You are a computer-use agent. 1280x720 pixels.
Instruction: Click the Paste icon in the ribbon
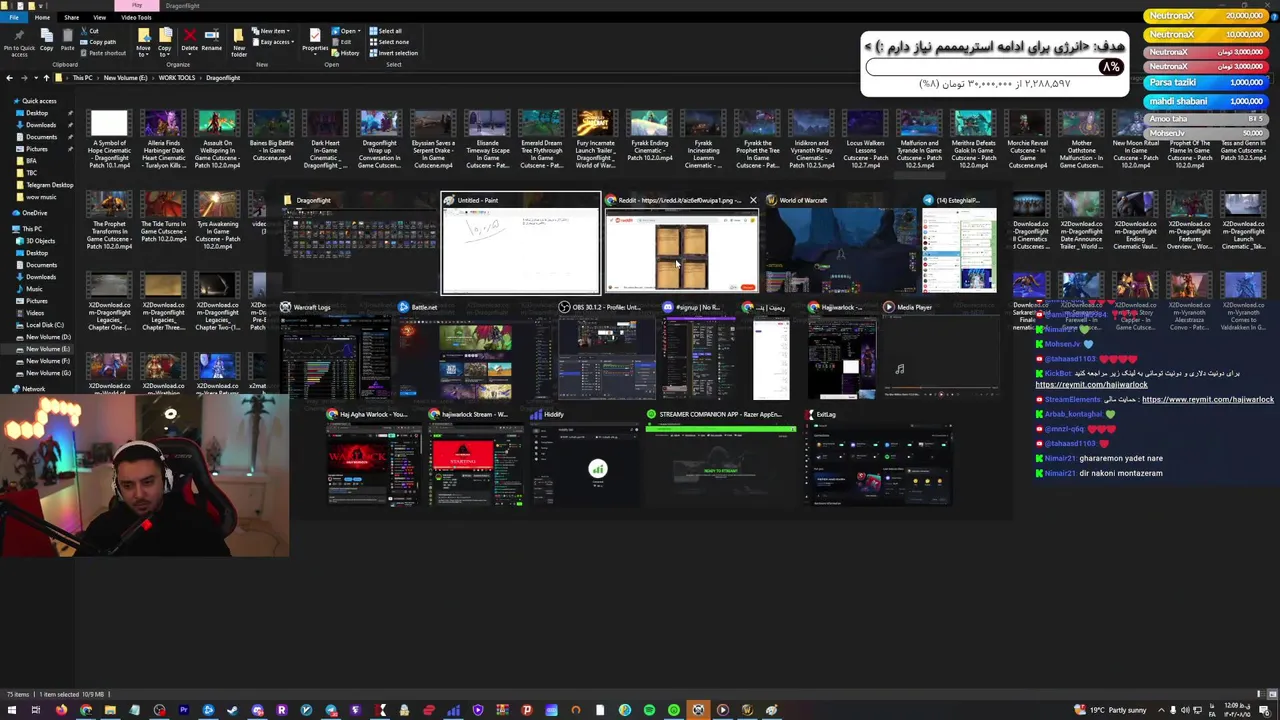tap(67, 40)
